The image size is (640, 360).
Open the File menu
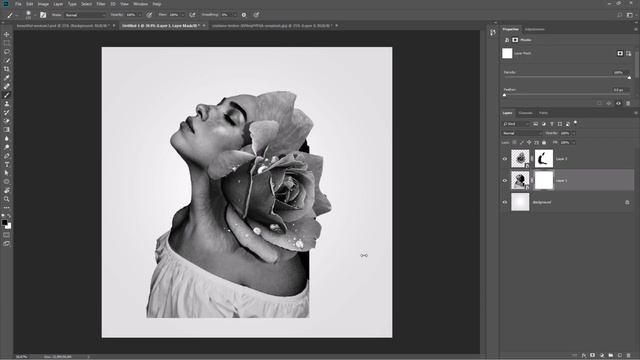18,4
